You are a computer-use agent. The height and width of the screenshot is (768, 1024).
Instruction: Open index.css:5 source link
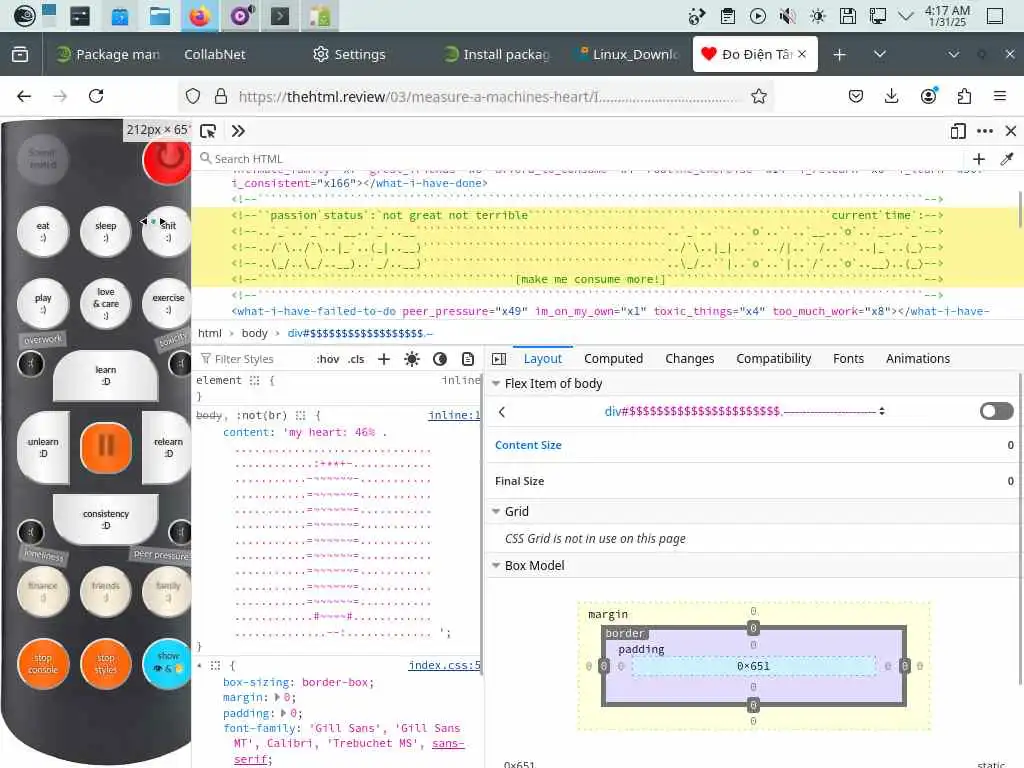[444, 665]
